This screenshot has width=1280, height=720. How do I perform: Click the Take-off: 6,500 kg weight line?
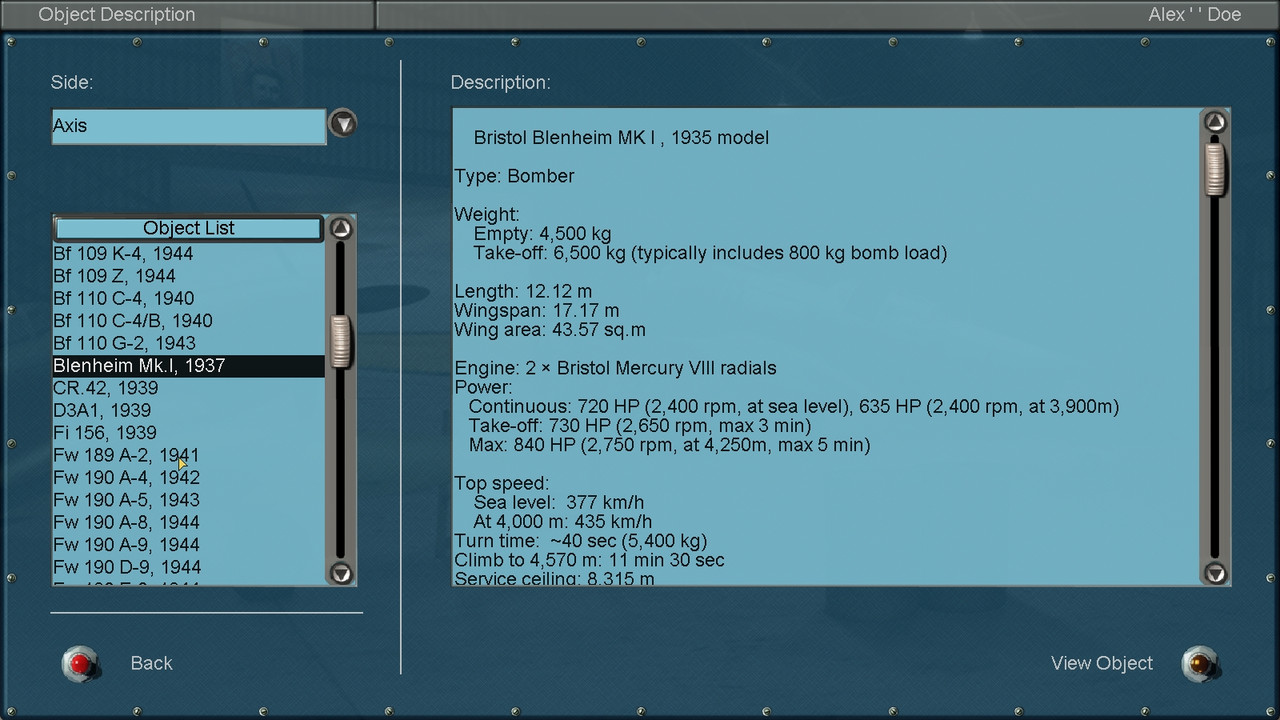(x=710, y=253)
